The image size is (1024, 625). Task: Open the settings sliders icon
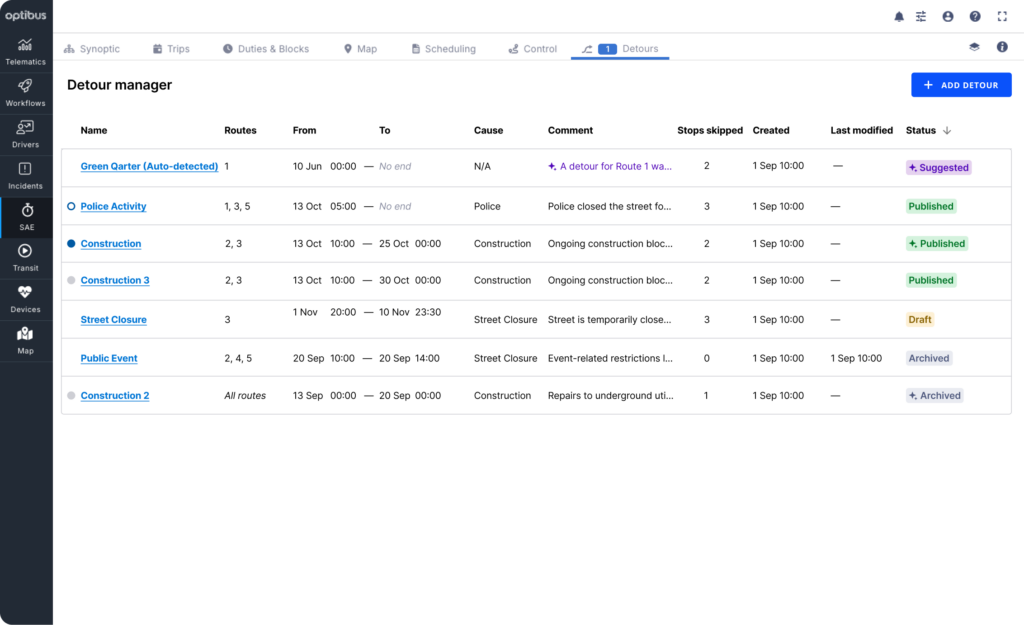[x=921, y=16]
